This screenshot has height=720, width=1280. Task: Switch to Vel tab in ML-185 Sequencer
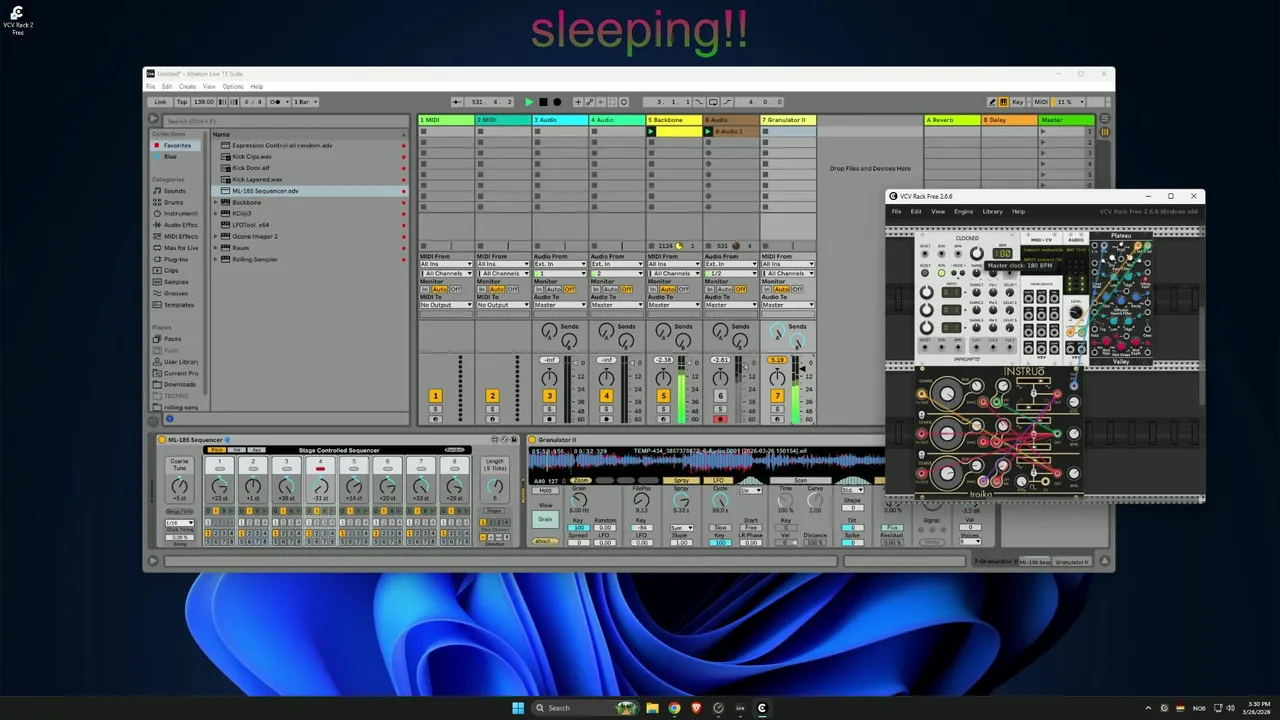[239, 450]
